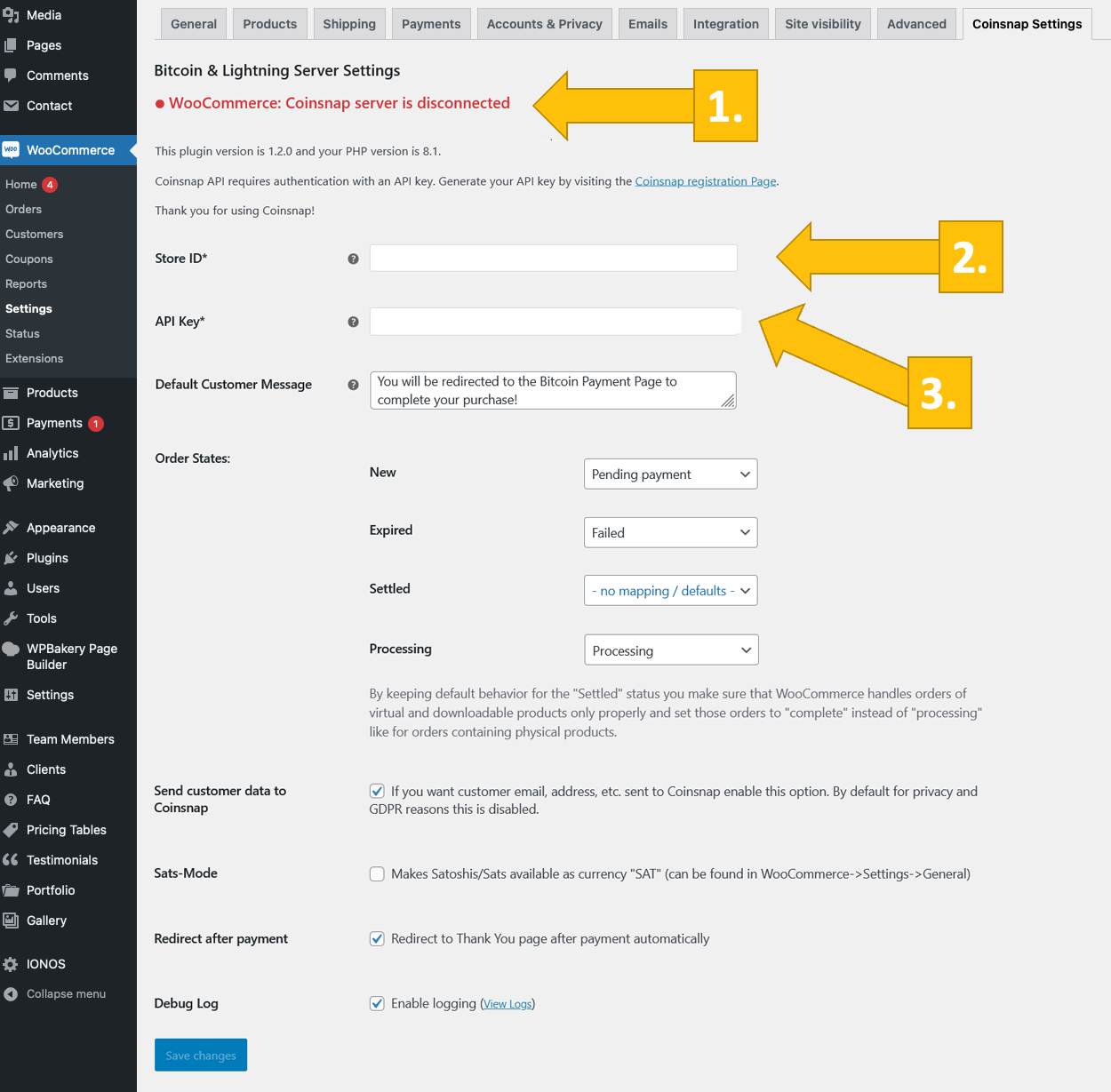The width and height of the screenshot is (1111, 1092).
Task: Click the Portfolio folder icon
Action: (11, 890)
